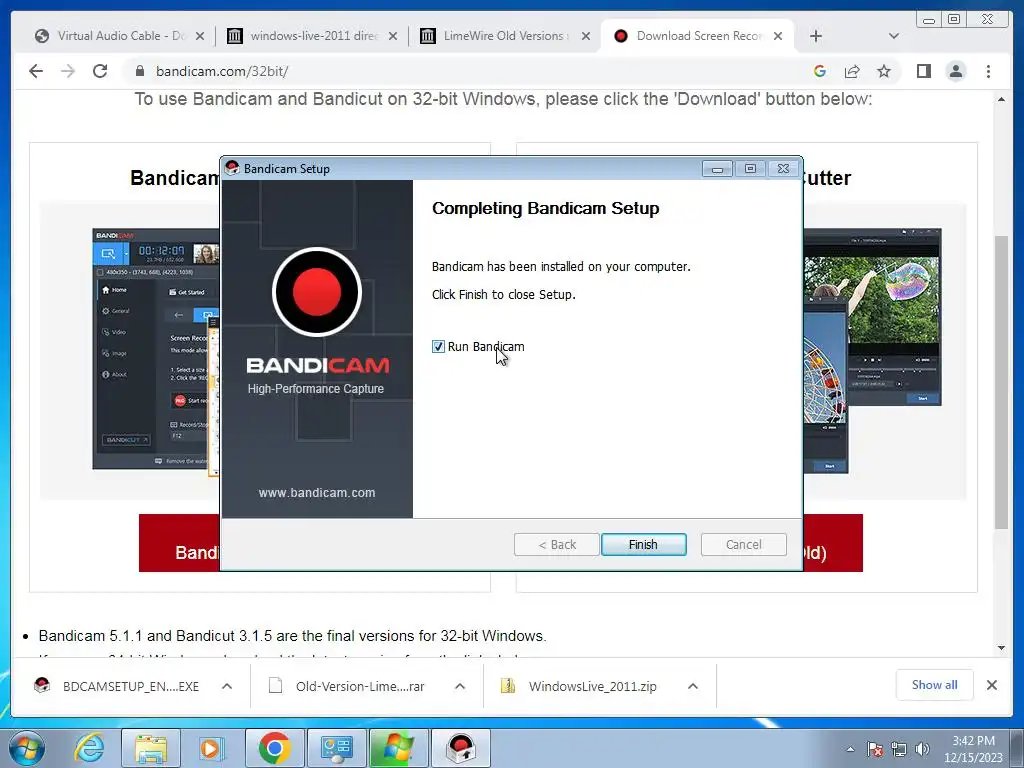This screenshot has height=768, width=1024.
Task: Switch to Bandicam Setup taskbar icon
Action: [x=461, y=748]
